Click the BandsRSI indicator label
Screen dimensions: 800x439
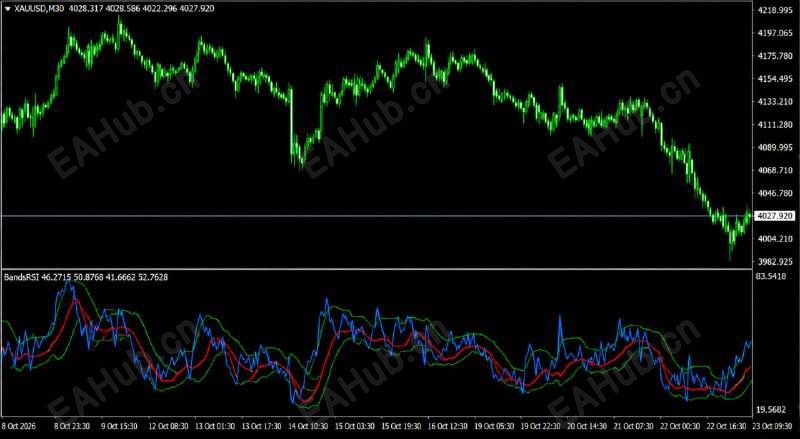[21, 277]
